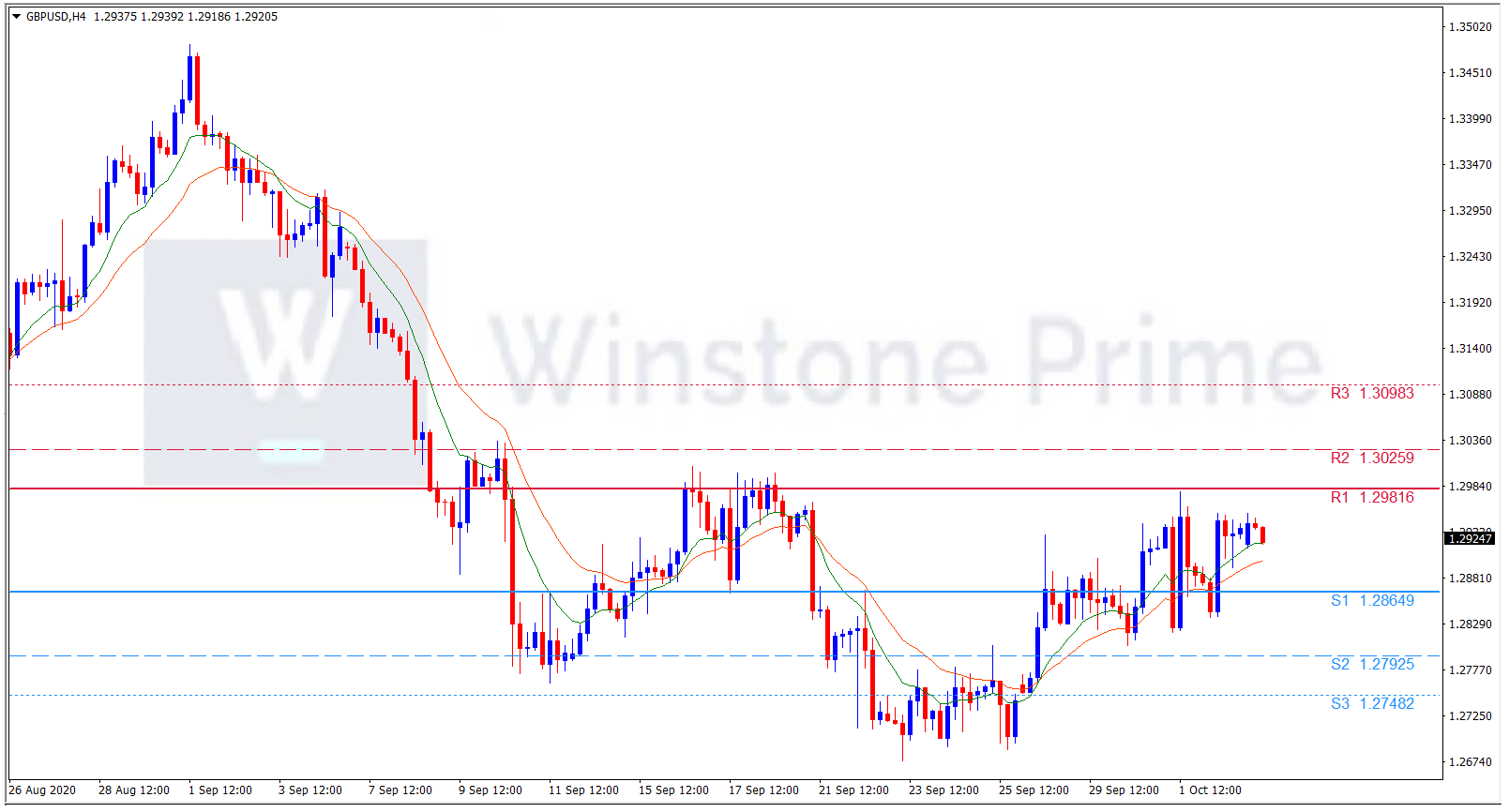Viewport: 1509px width, 812px height.
Task: Click the 1.31400 price axis label
Action: click(x=1470, y=349)
